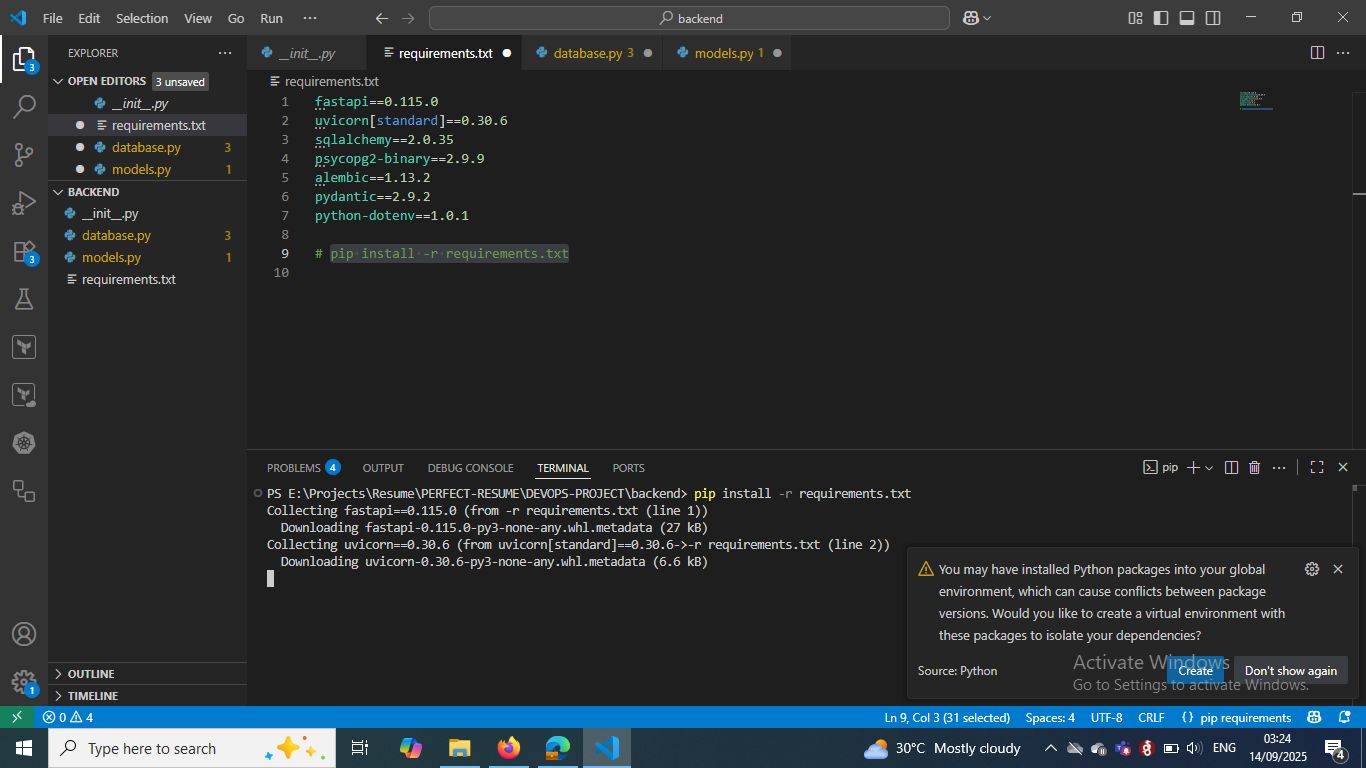Open the Selection menu
Viewport: 1366px width, 768px height.
142,18
